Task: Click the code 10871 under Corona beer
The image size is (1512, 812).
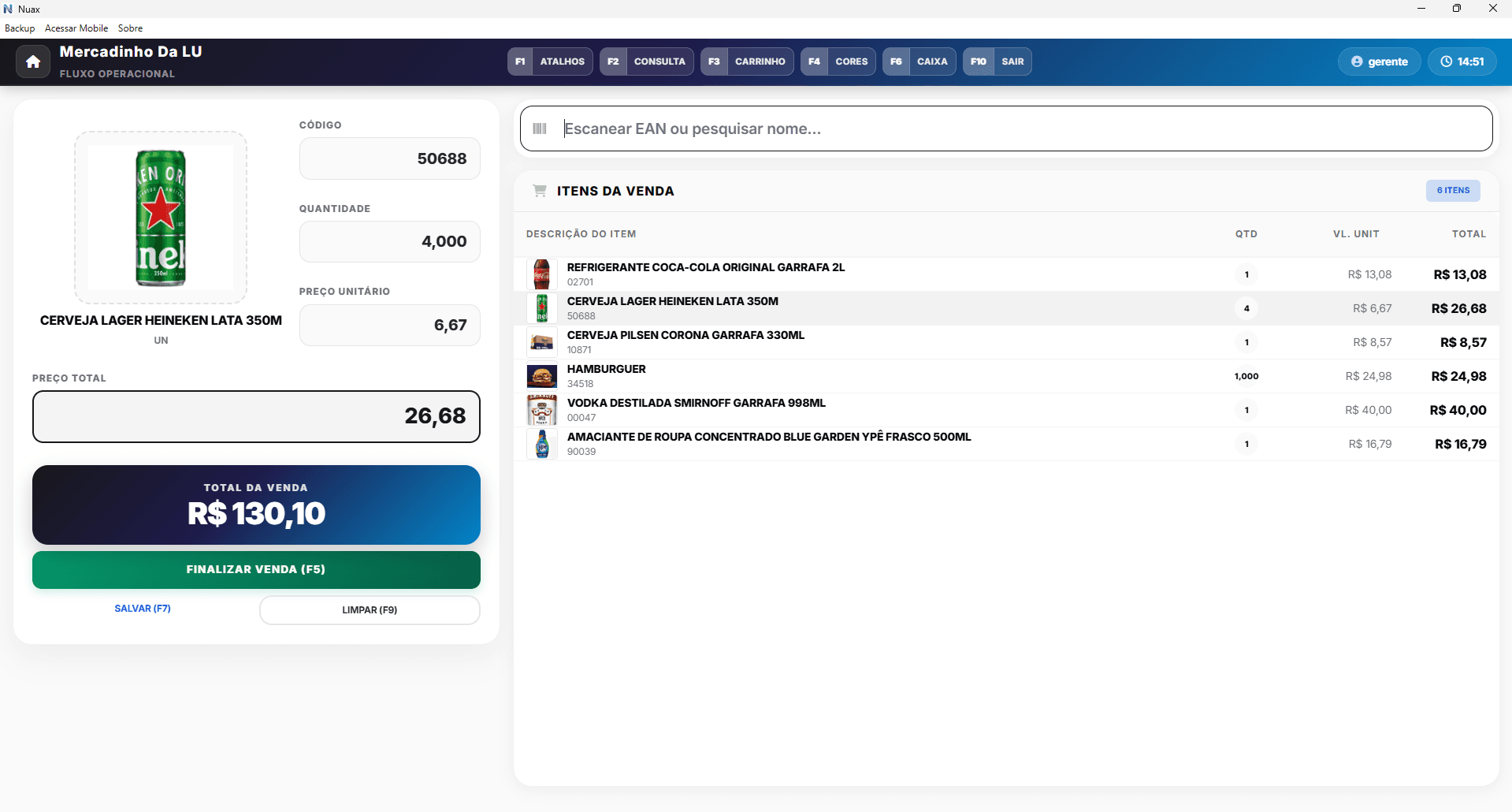Action: click(x=579, y=350)
